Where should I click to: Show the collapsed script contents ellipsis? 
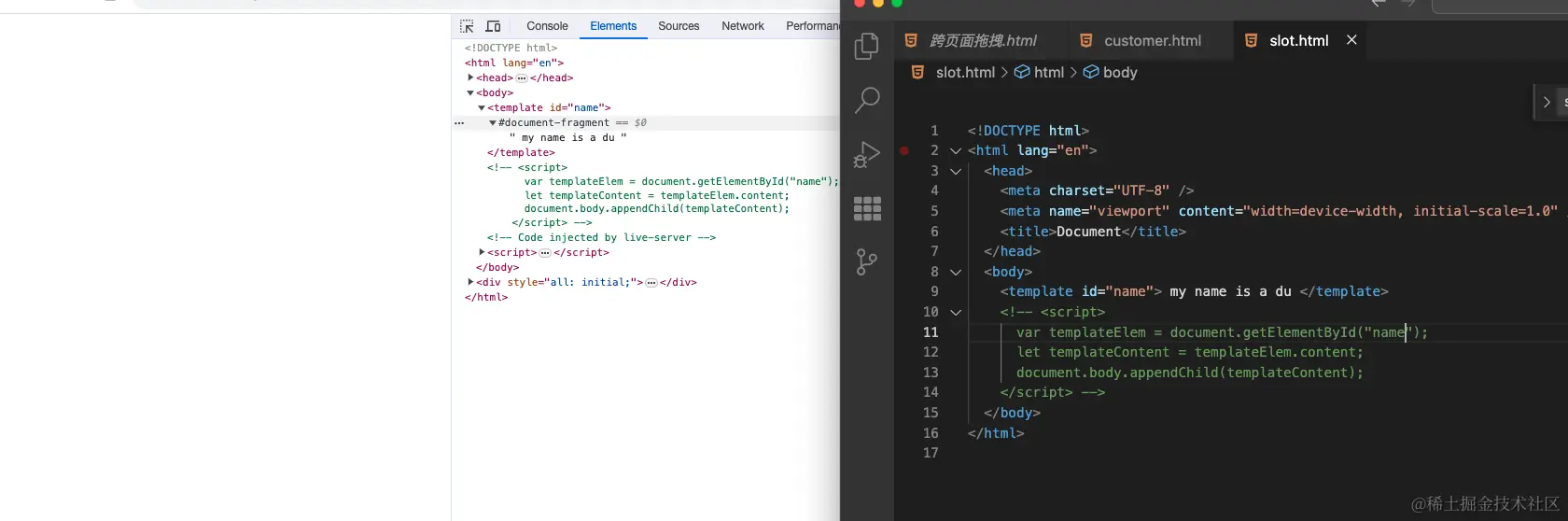click(545, 253)
